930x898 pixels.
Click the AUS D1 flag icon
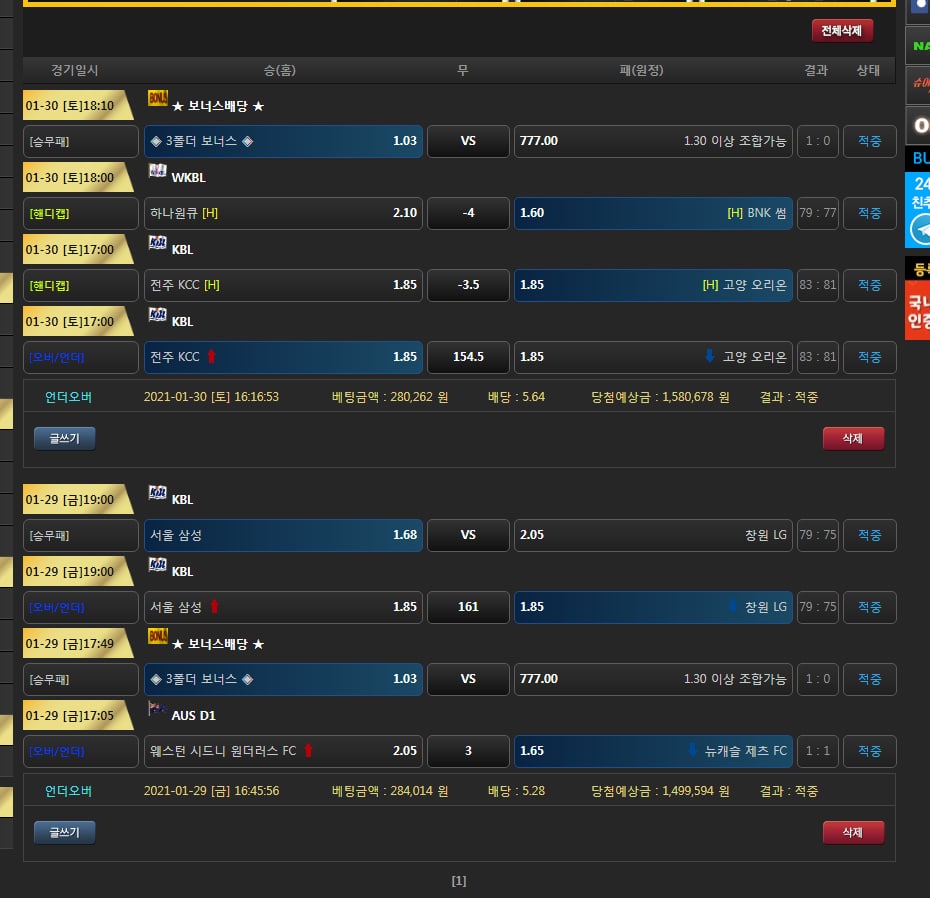pos(157,709)
